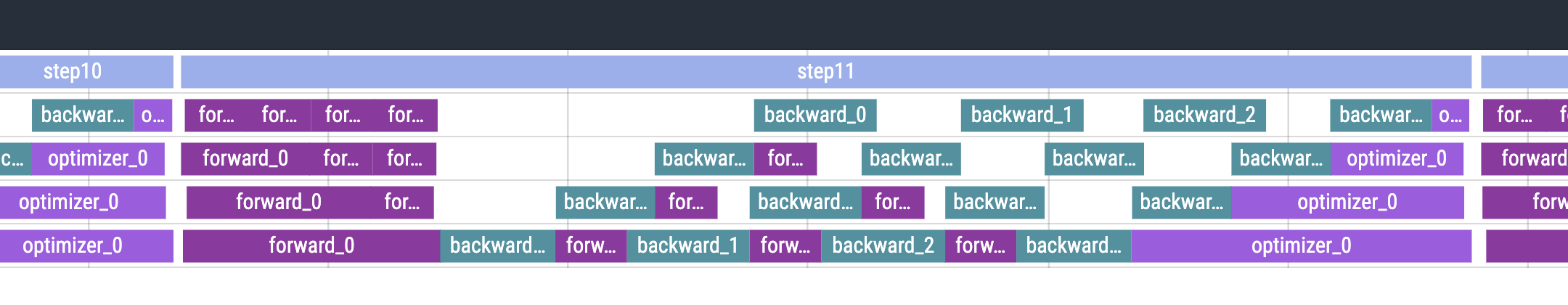The image size is (1568, 305).
Task: Click the 'backward...' block in third row after the forward_0 gap
Action: point(605,203)
